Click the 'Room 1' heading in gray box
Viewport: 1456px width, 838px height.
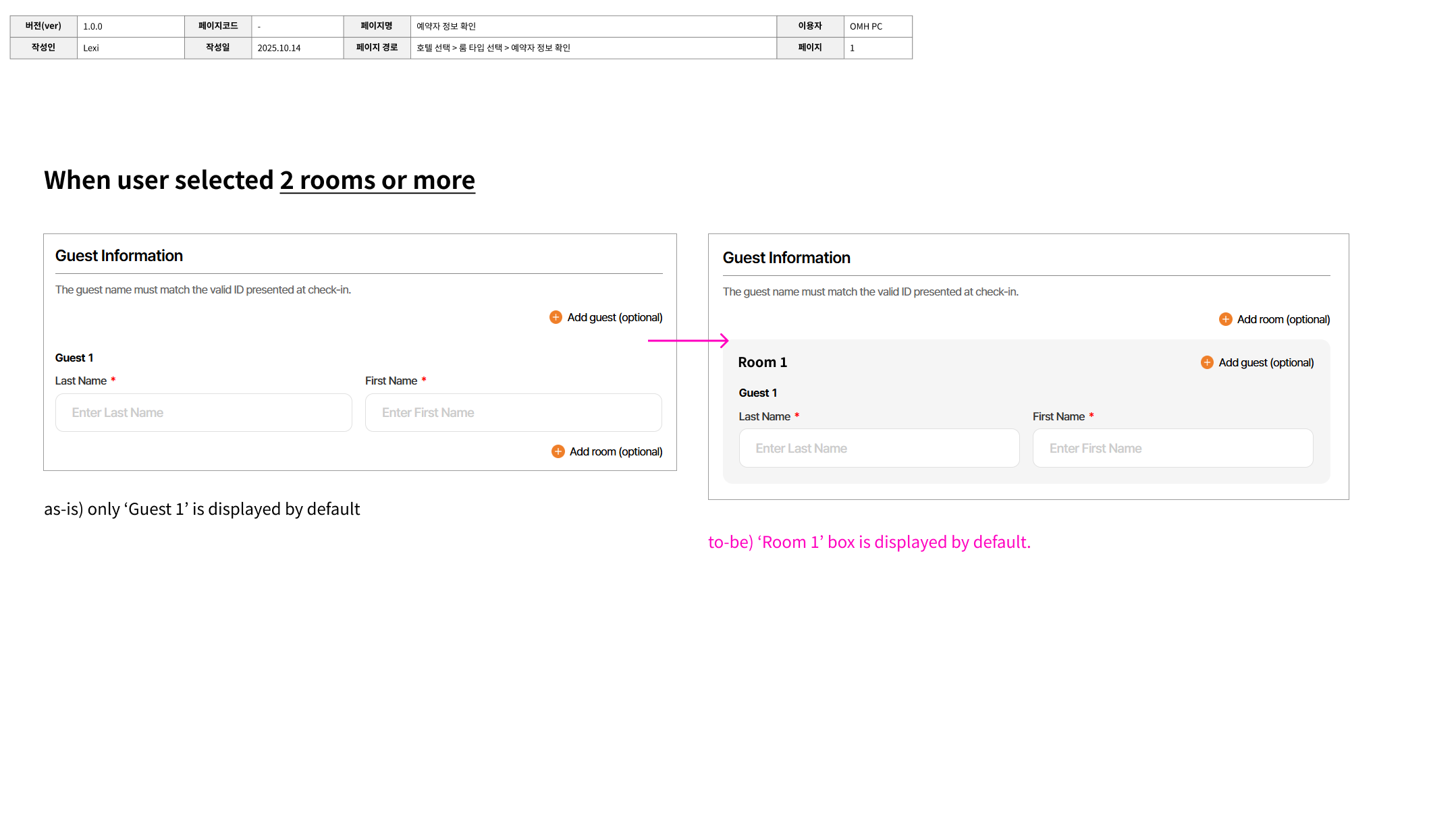tap(762, 362)
